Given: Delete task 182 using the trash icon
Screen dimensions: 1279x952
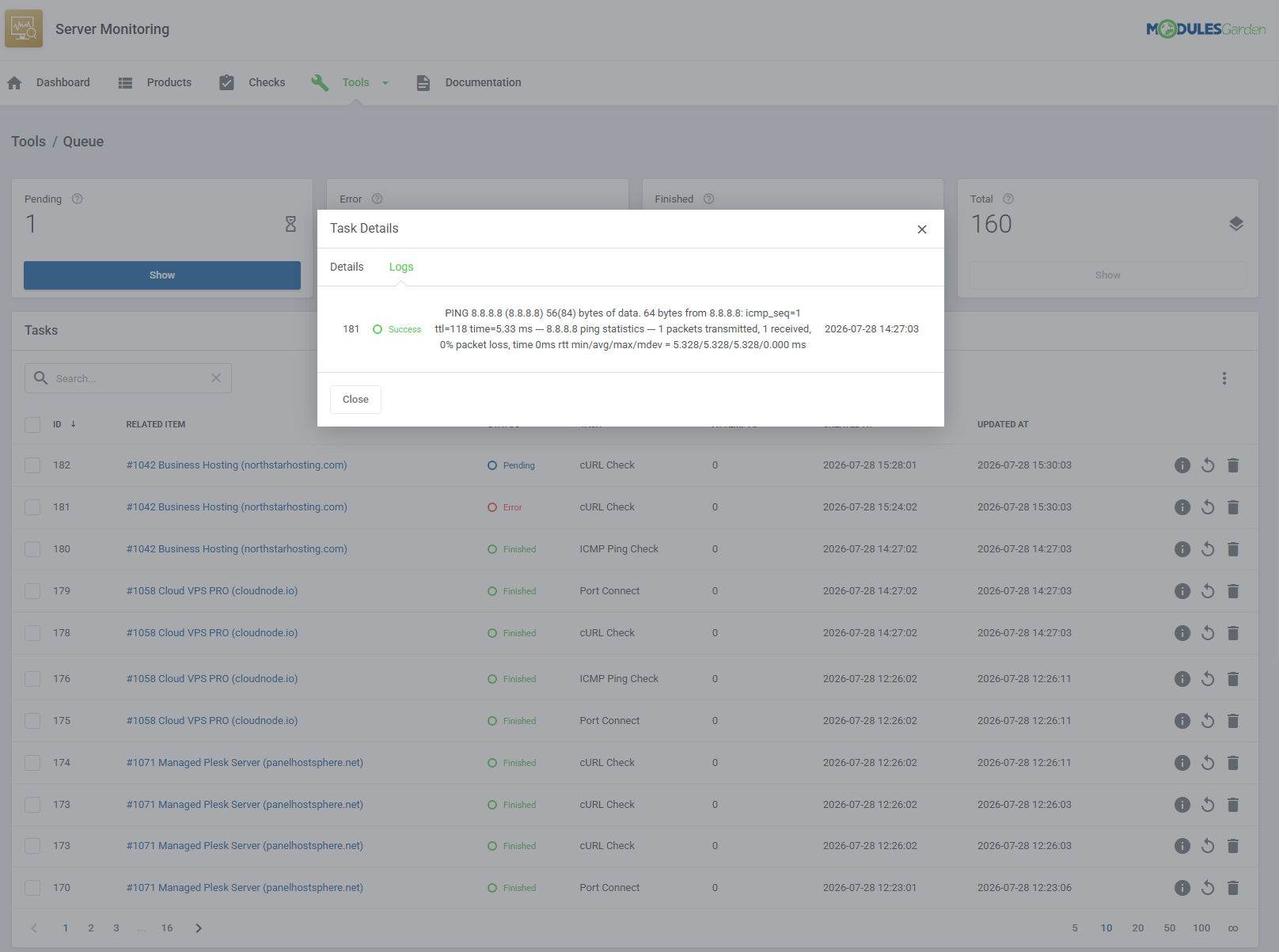Looking at the screenshot, I should click(1233, 465).
